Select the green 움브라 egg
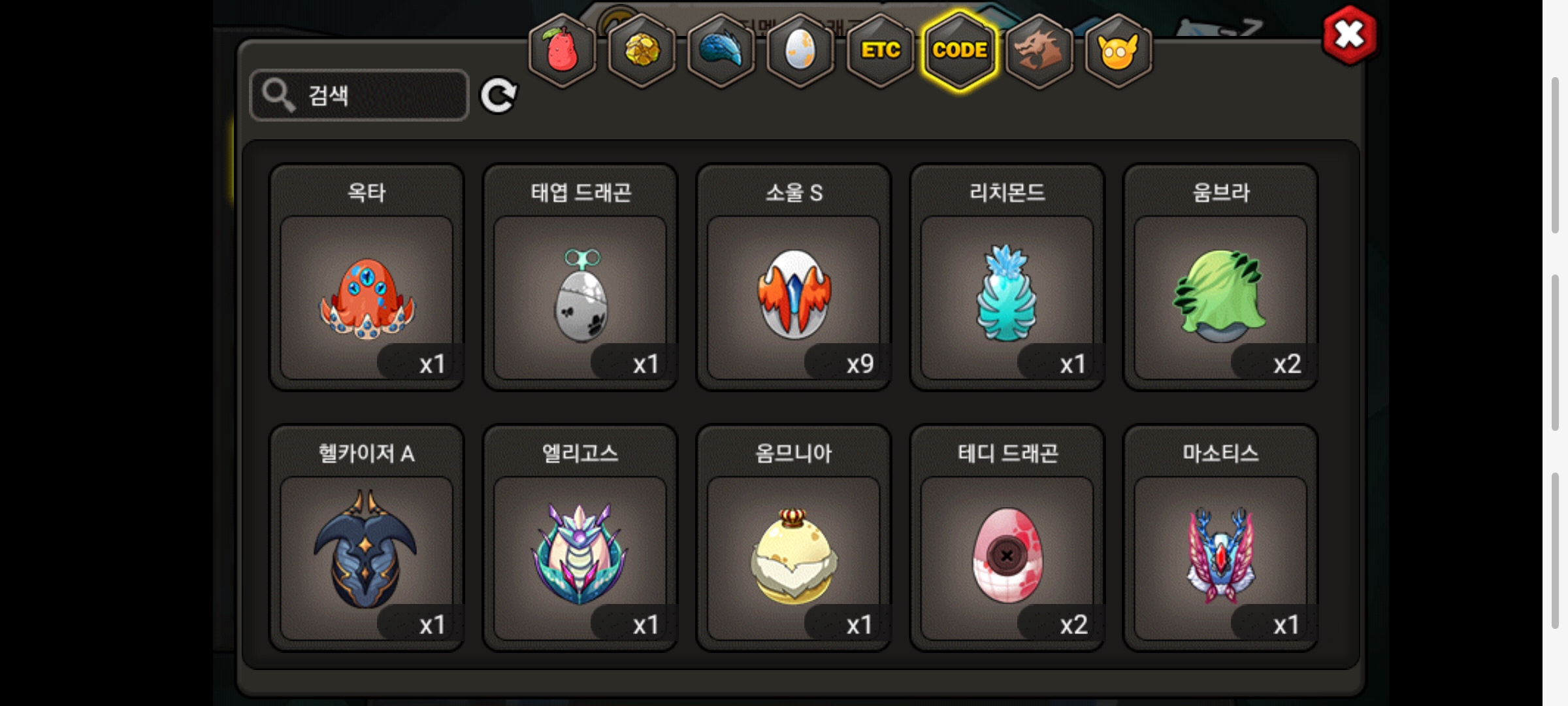The height and width of the screenshot is (706, 1568). tap(1220, 277)
